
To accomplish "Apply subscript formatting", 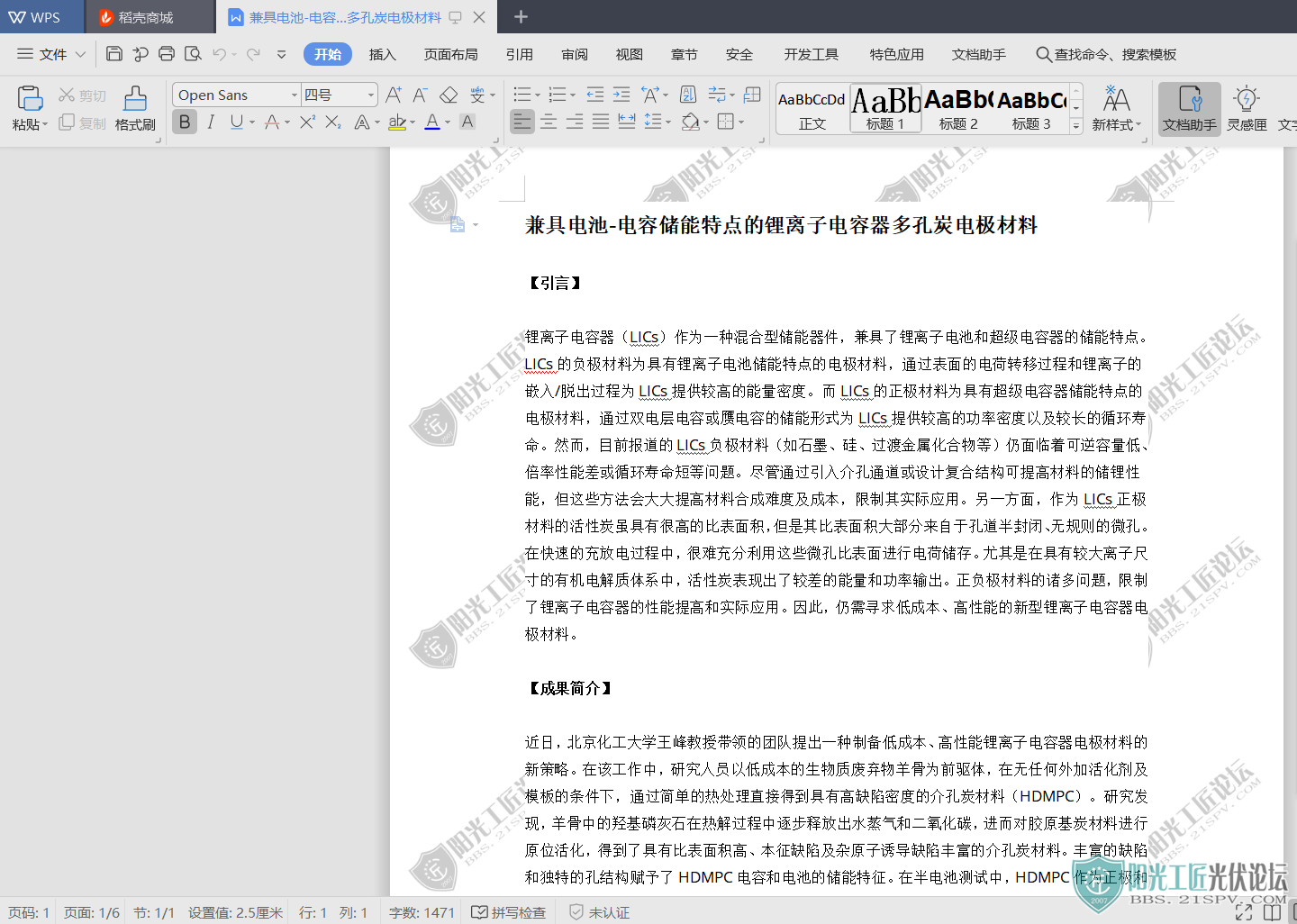I will (x=333, y=122).
